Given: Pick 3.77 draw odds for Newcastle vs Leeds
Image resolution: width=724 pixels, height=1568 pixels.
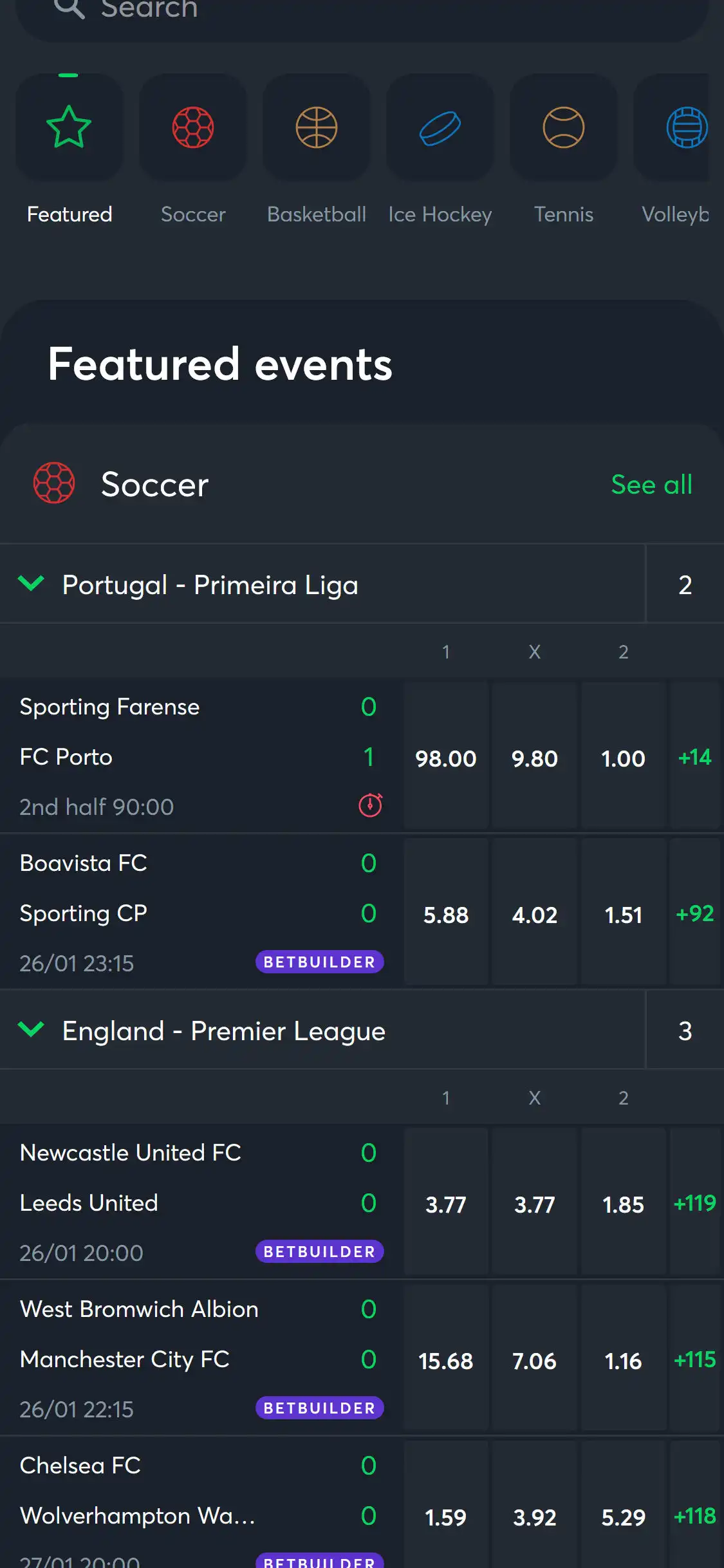Looking at the screenshot, I should click(534, 1204).
